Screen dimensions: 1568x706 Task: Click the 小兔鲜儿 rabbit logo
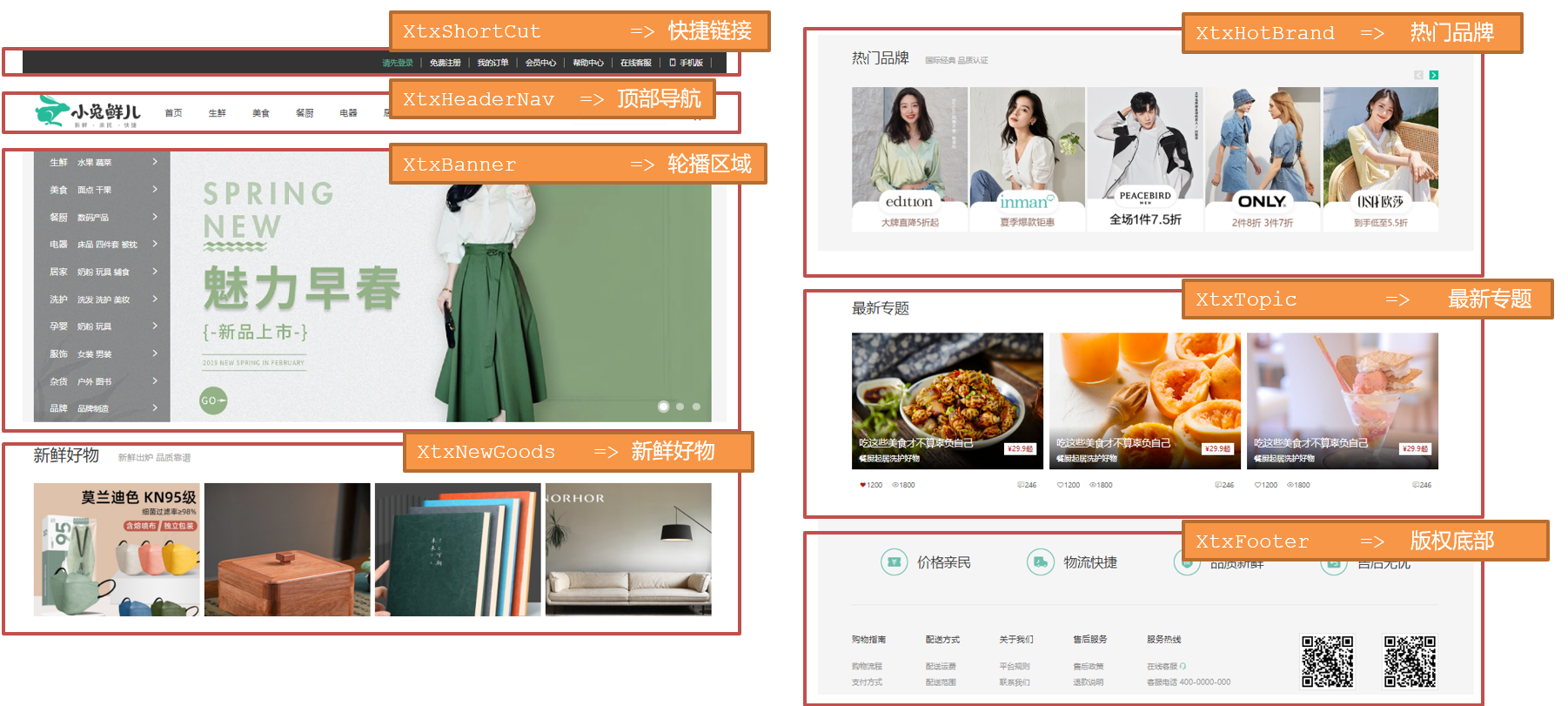pyautogui.click(x=87, y=112)
